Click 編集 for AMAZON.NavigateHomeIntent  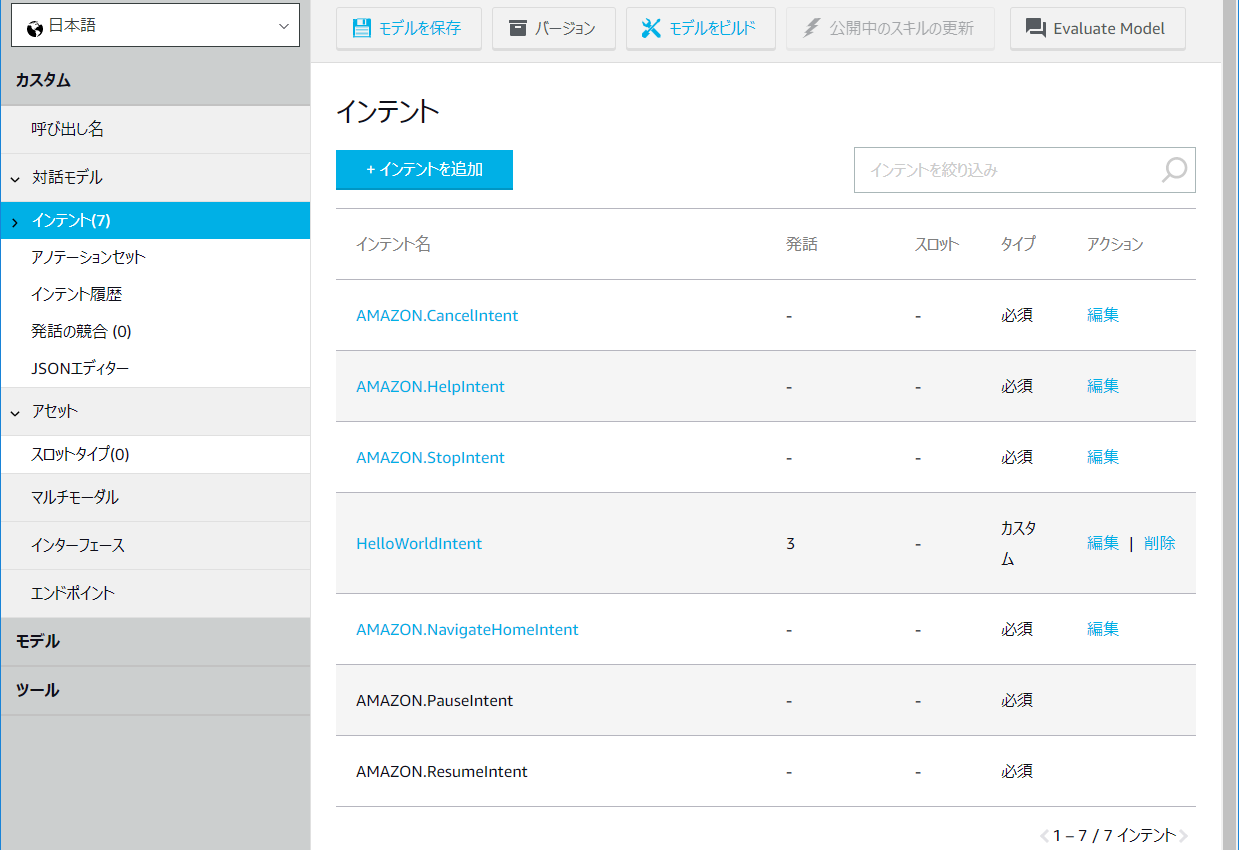click(1103, 628)
